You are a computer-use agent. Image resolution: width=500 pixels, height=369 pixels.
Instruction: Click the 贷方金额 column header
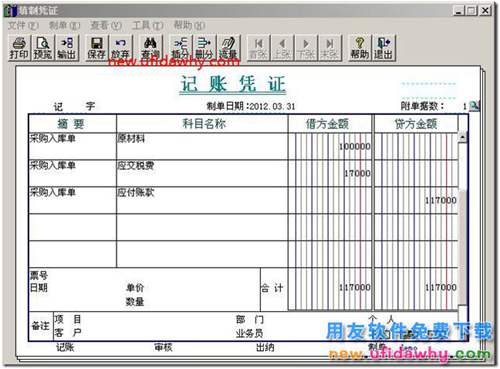[x=416, y=124]
